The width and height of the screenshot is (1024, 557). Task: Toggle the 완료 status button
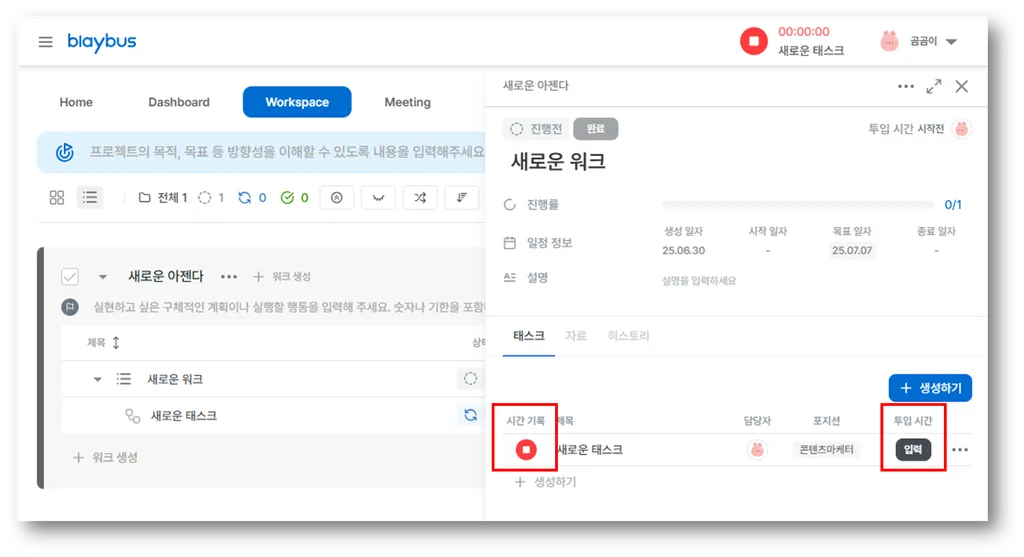coord(595,129)
